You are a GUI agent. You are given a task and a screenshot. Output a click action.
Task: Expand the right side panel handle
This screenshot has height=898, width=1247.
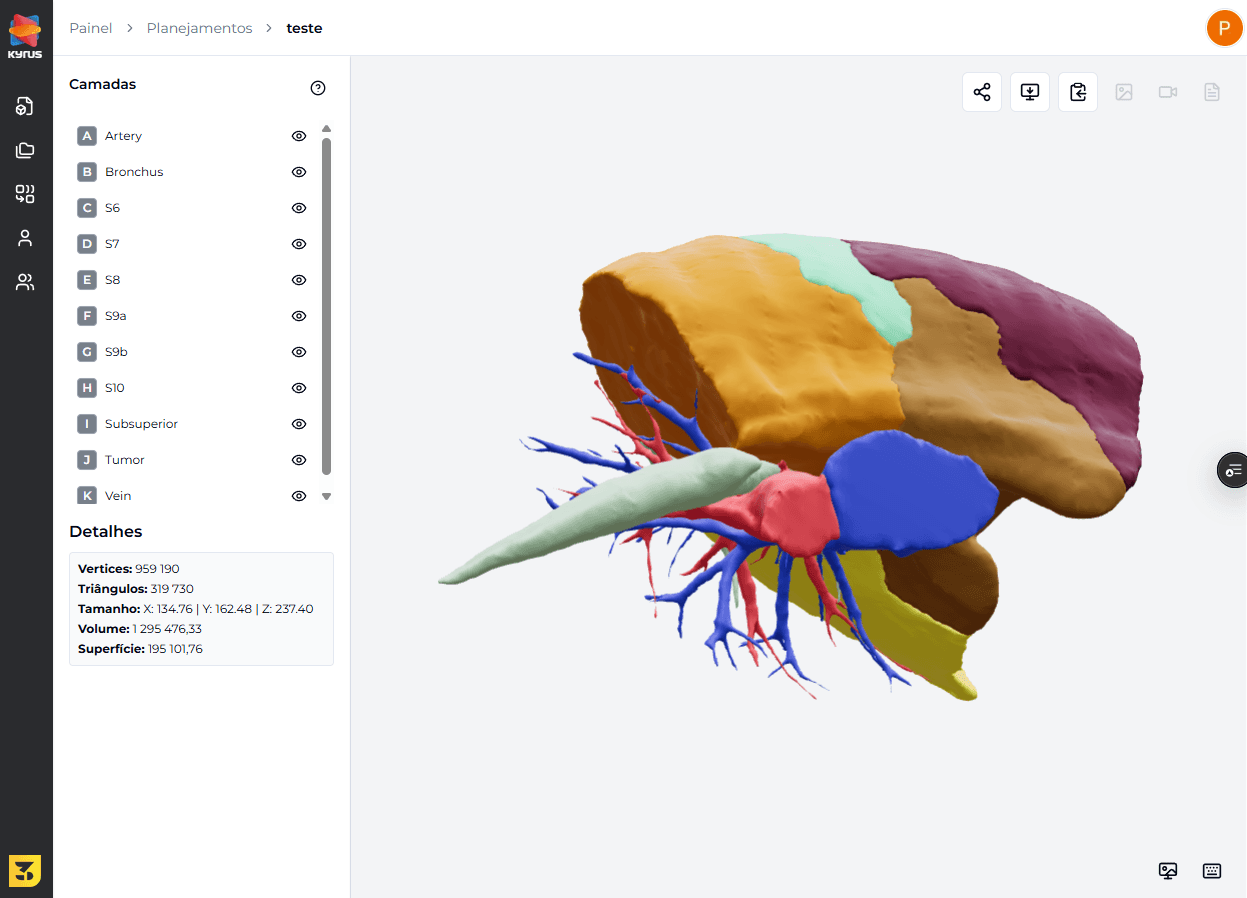tap(1233, 469)
